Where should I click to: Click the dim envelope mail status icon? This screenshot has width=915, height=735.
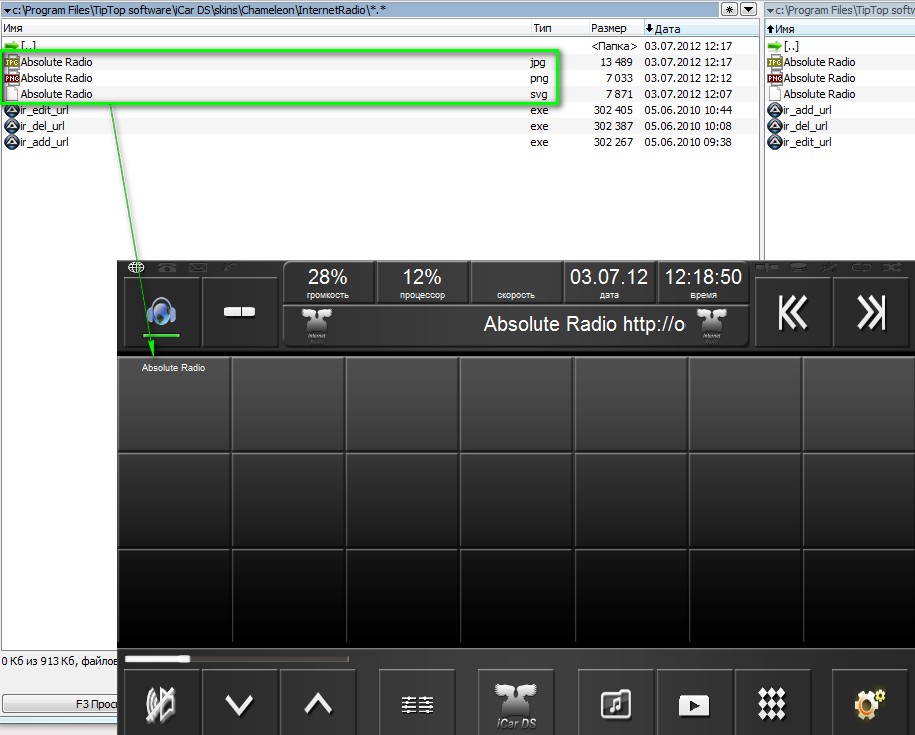point(198,267)
